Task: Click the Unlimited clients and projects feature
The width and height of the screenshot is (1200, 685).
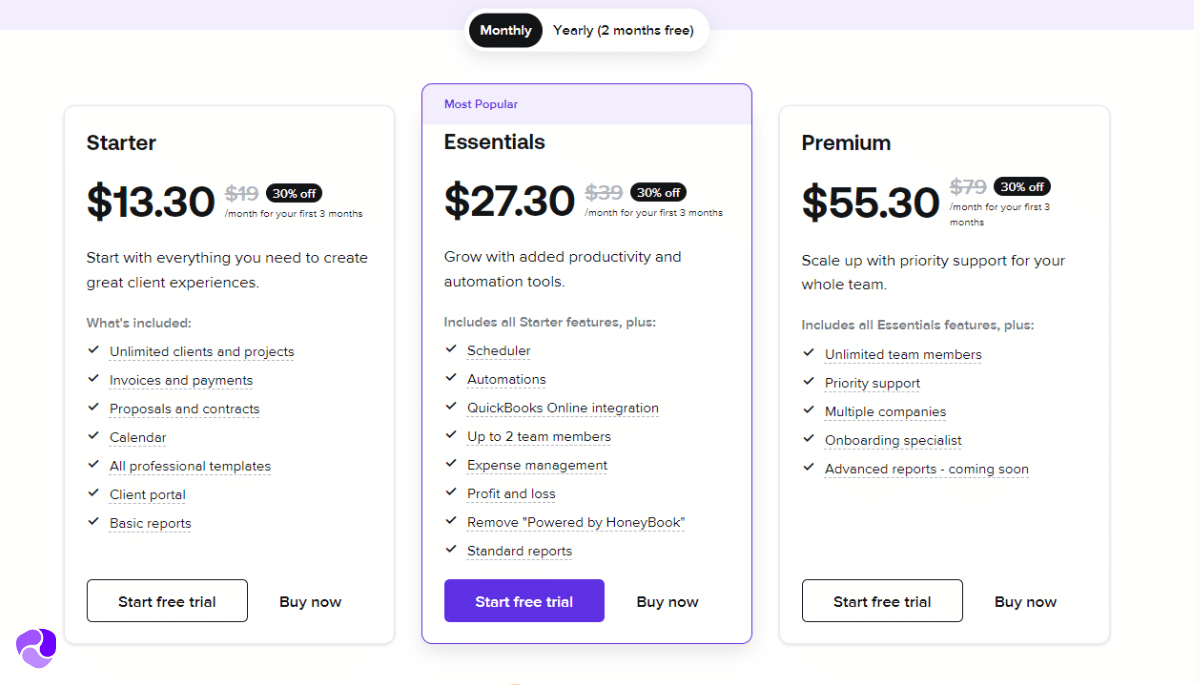Action: coord(202,352)
